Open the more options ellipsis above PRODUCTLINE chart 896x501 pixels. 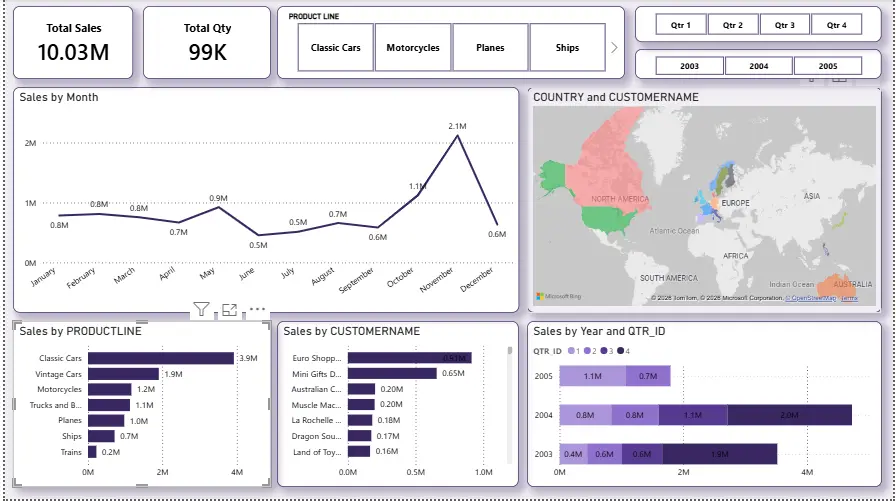tap(257, 309)
